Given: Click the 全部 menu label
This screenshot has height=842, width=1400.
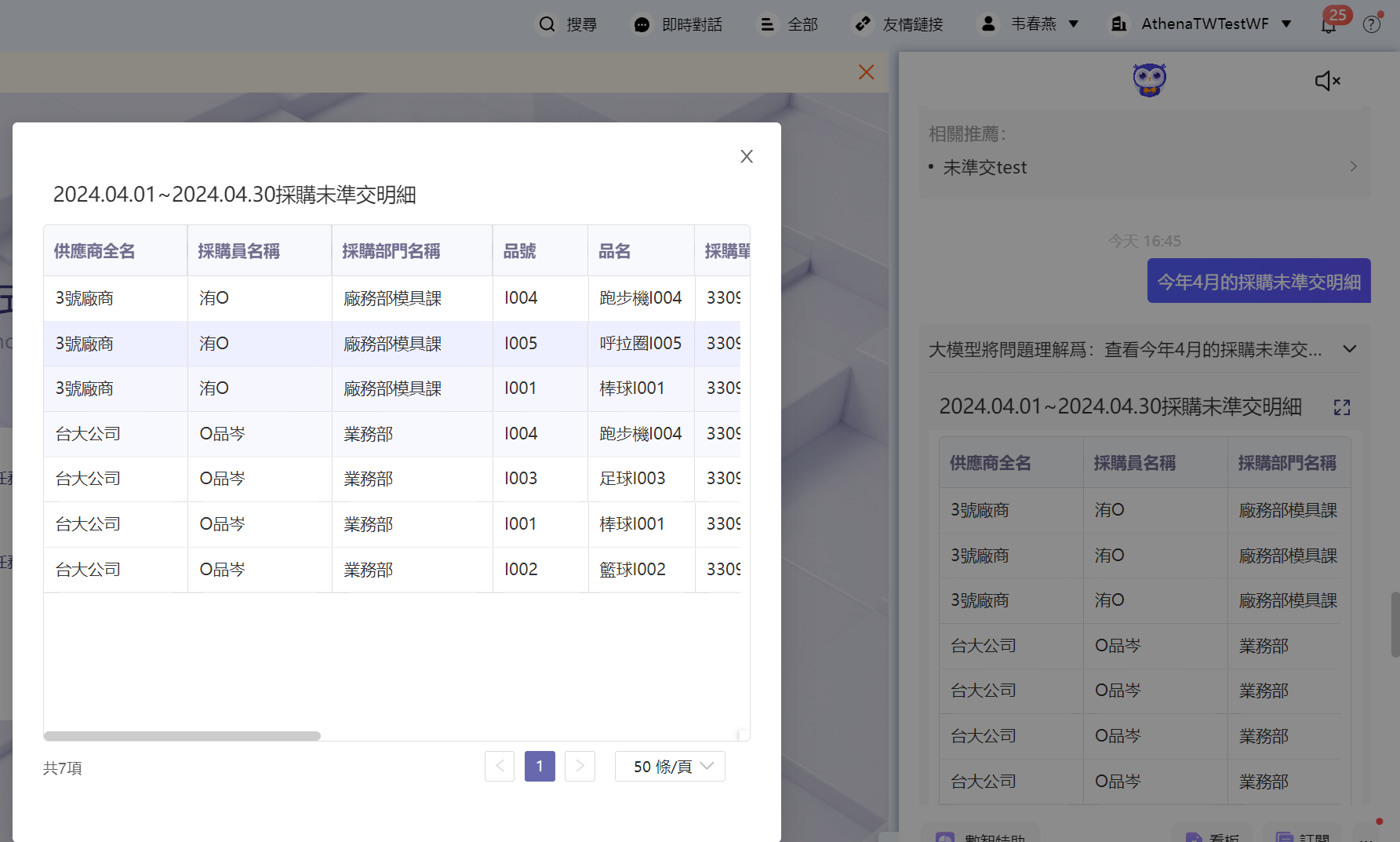Looking at the screenshot, I should [802, 25].
